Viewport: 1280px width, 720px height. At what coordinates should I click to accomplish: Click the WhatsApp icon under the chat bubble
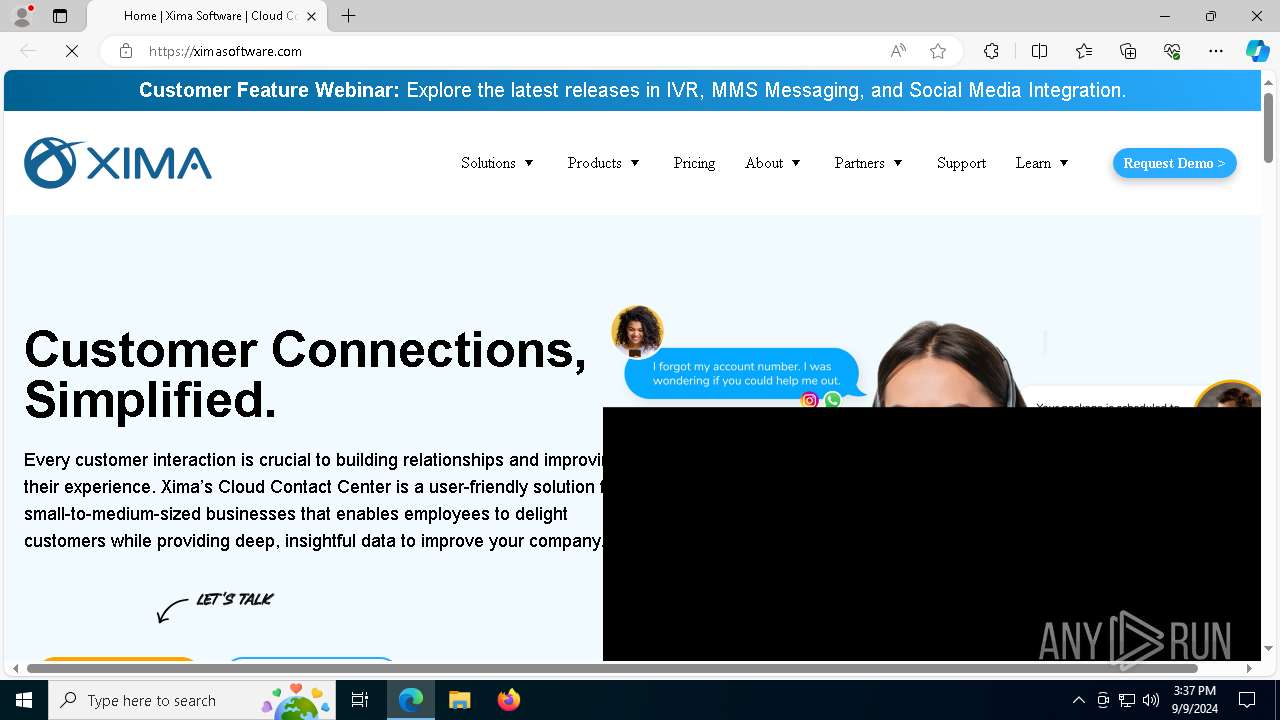(x=832, y=400)
